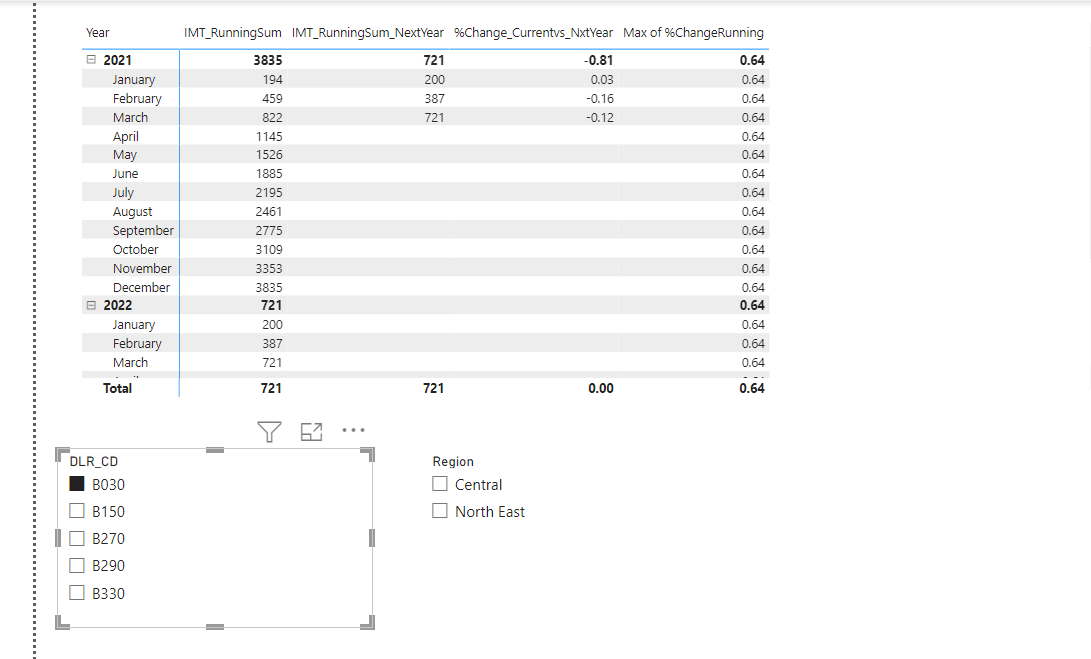Click the bottom-right corner handle of slicer
Viewport: 1091px width, 659px height.
(x=368, y=622)
